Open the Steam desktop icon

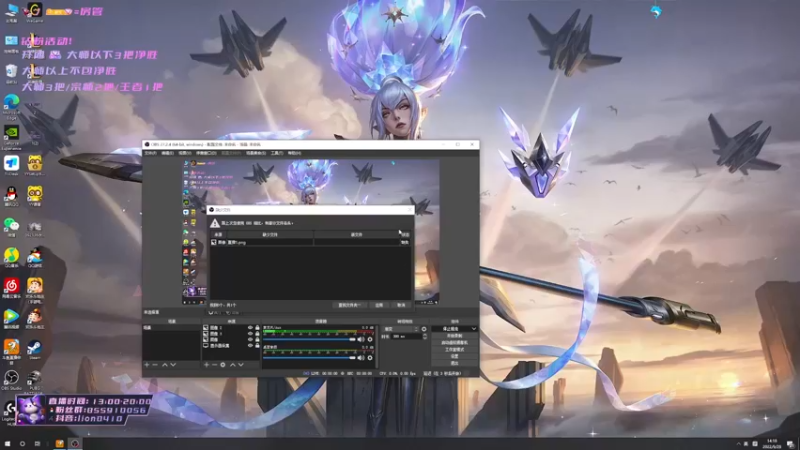click(35, 349)
